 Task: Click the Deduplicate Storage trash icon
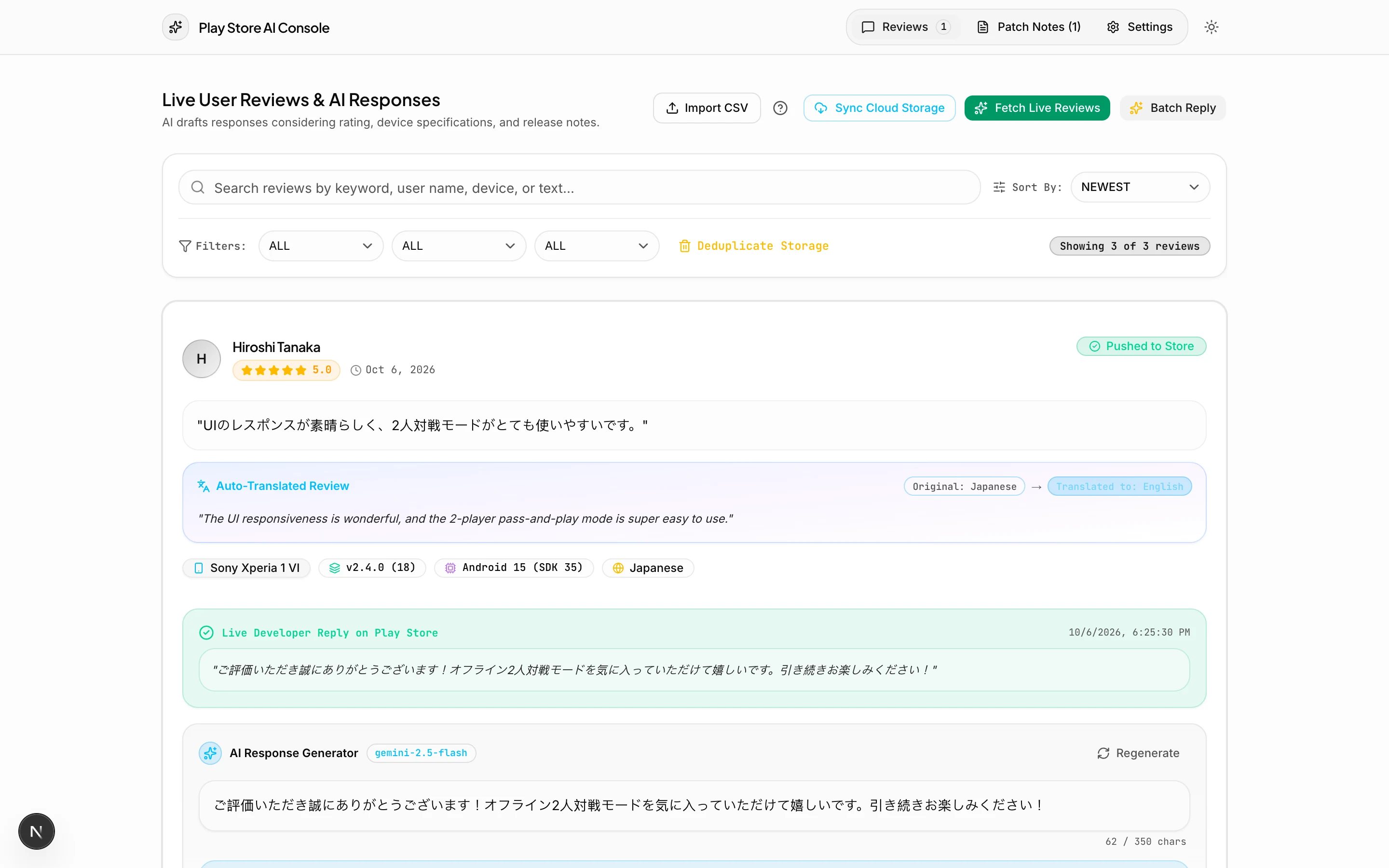(684, 246)
